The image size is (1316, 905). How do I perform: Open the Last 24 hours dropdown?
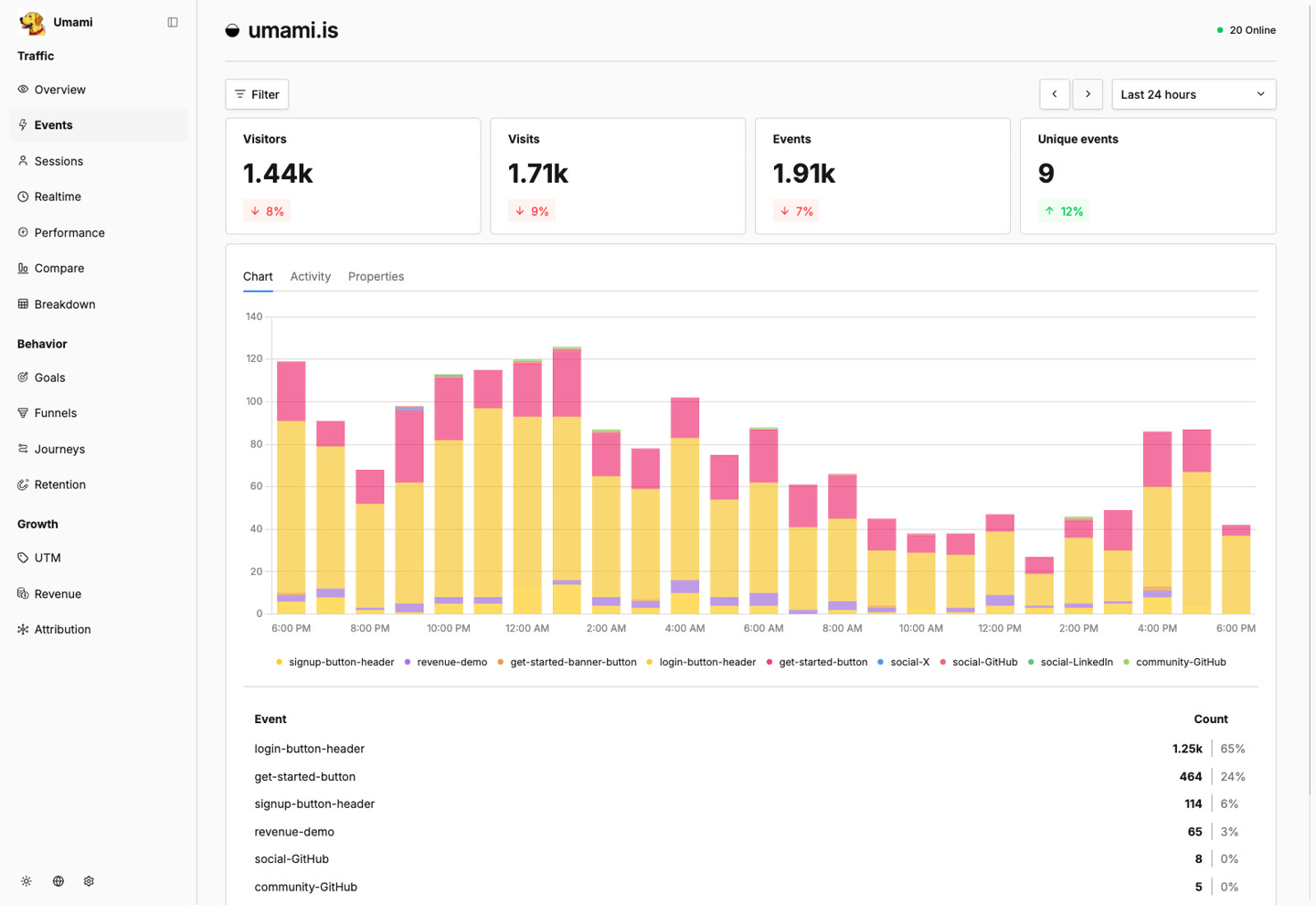click(1194, 94)
